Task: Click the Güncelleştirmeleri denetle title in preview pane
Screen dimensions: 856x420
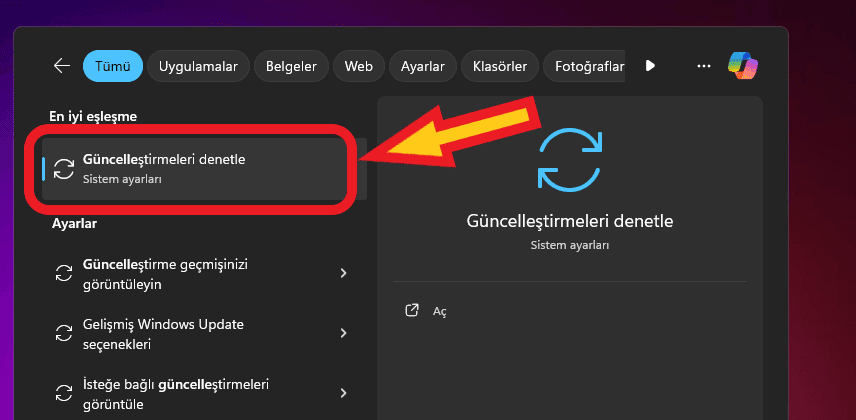Action: tap(570, 220)
